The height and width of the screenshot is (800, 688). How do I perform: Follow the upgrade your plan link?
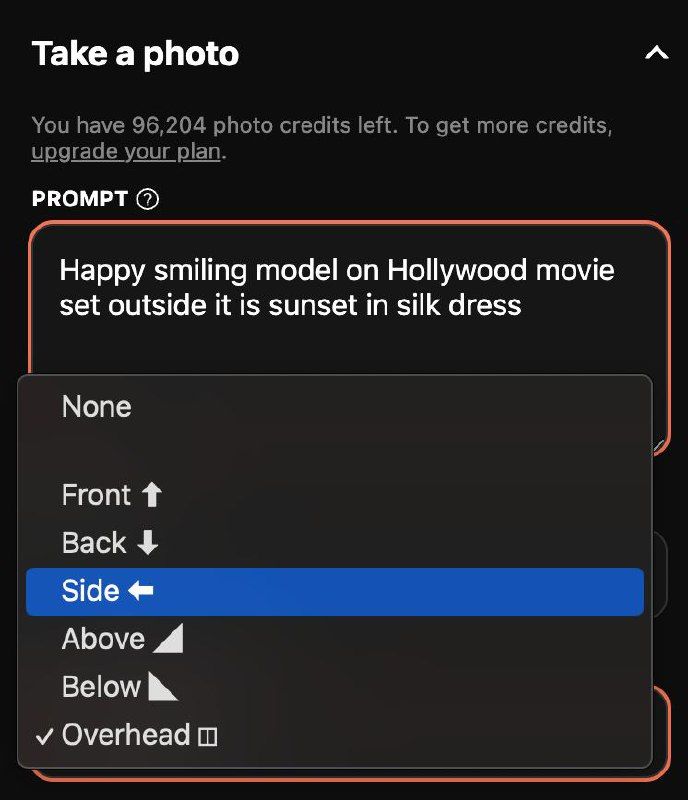point(126,153)
